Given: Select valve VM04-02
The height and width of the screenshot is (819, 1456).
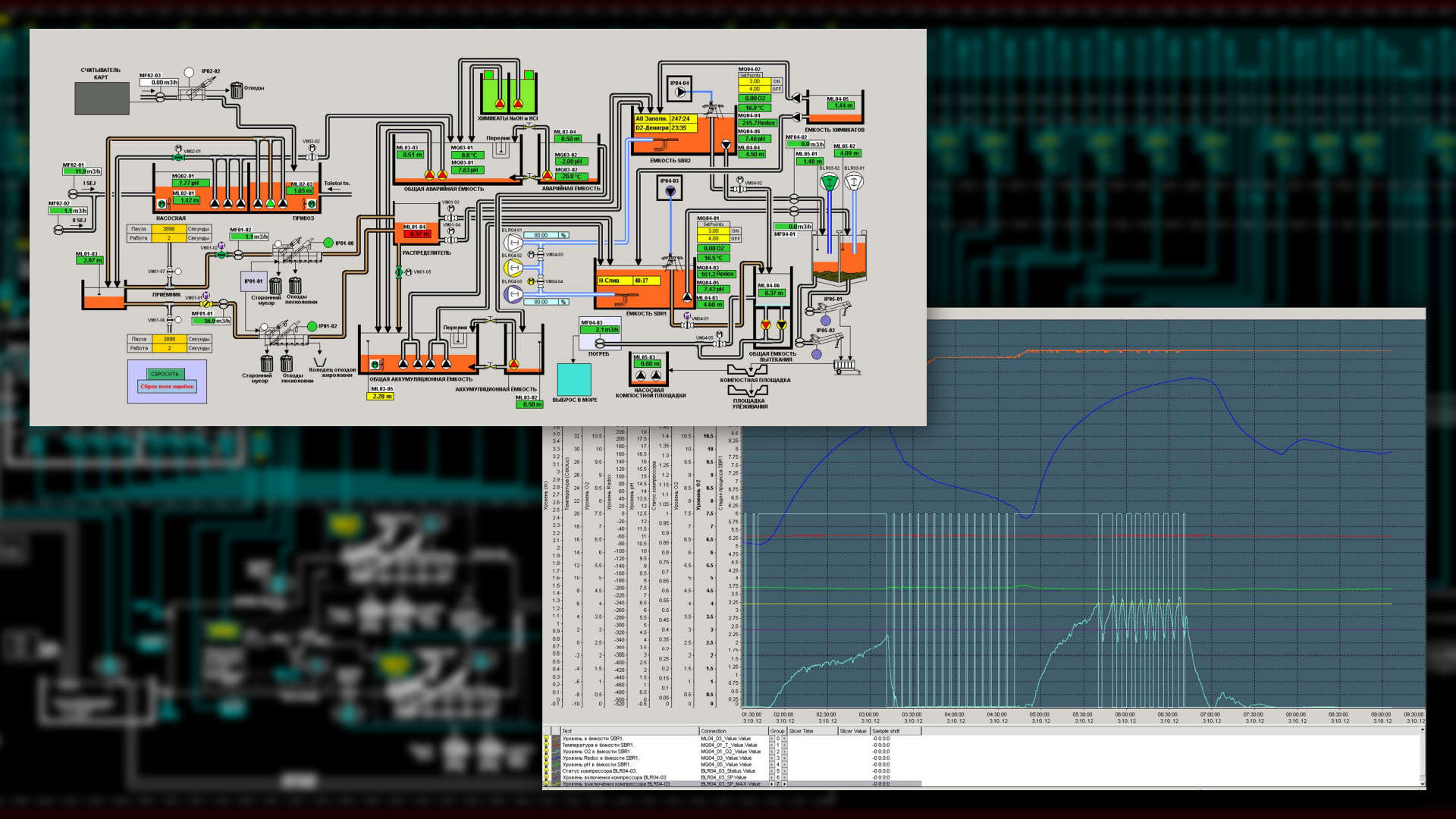Looking at the screenshot, I should pyautogui.click(x=740, y=189).
